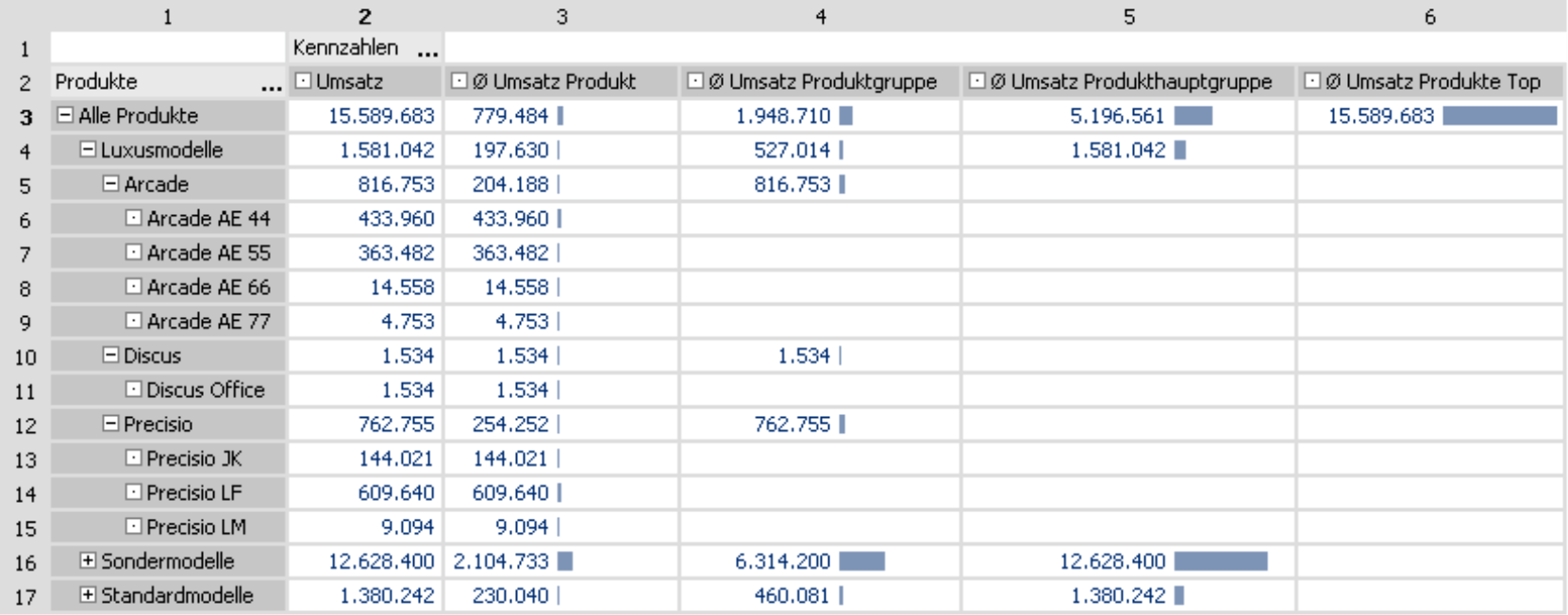Click the 15.589.683 bar in Umsatz Produkte Top
This screenshot has width=1568, height=615.
click(x=1499, y=115)
